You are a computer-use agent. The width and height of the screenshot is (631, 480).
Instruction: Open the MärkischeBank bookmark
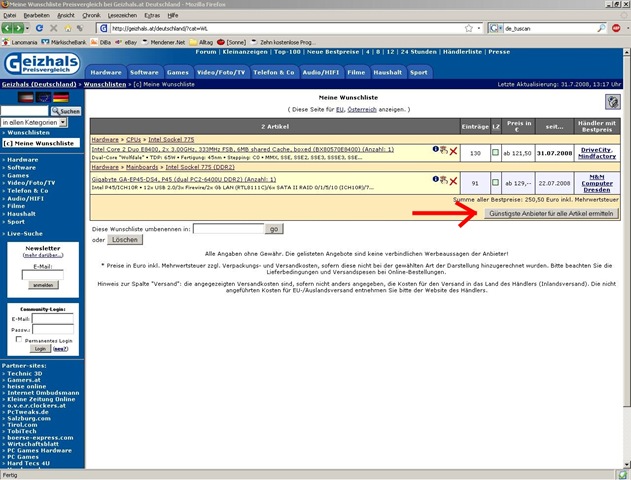64,42
